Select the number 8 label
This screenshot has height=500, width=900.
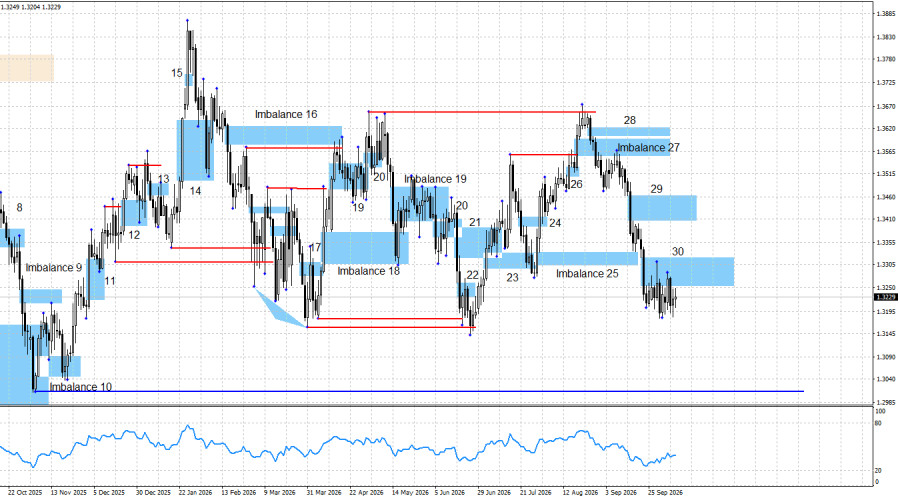20,208
